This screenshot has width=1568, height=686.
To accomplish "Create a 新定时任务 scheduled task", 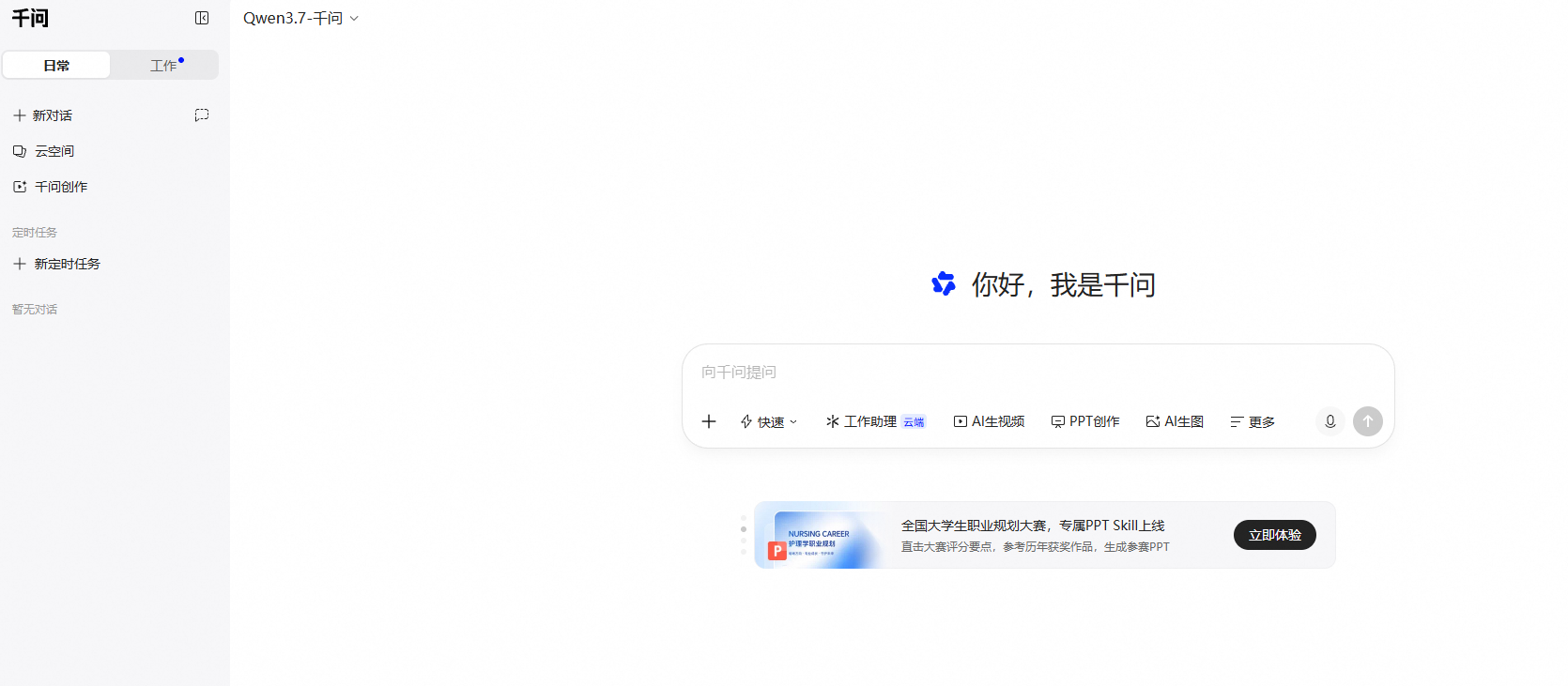I will (56, 264).
